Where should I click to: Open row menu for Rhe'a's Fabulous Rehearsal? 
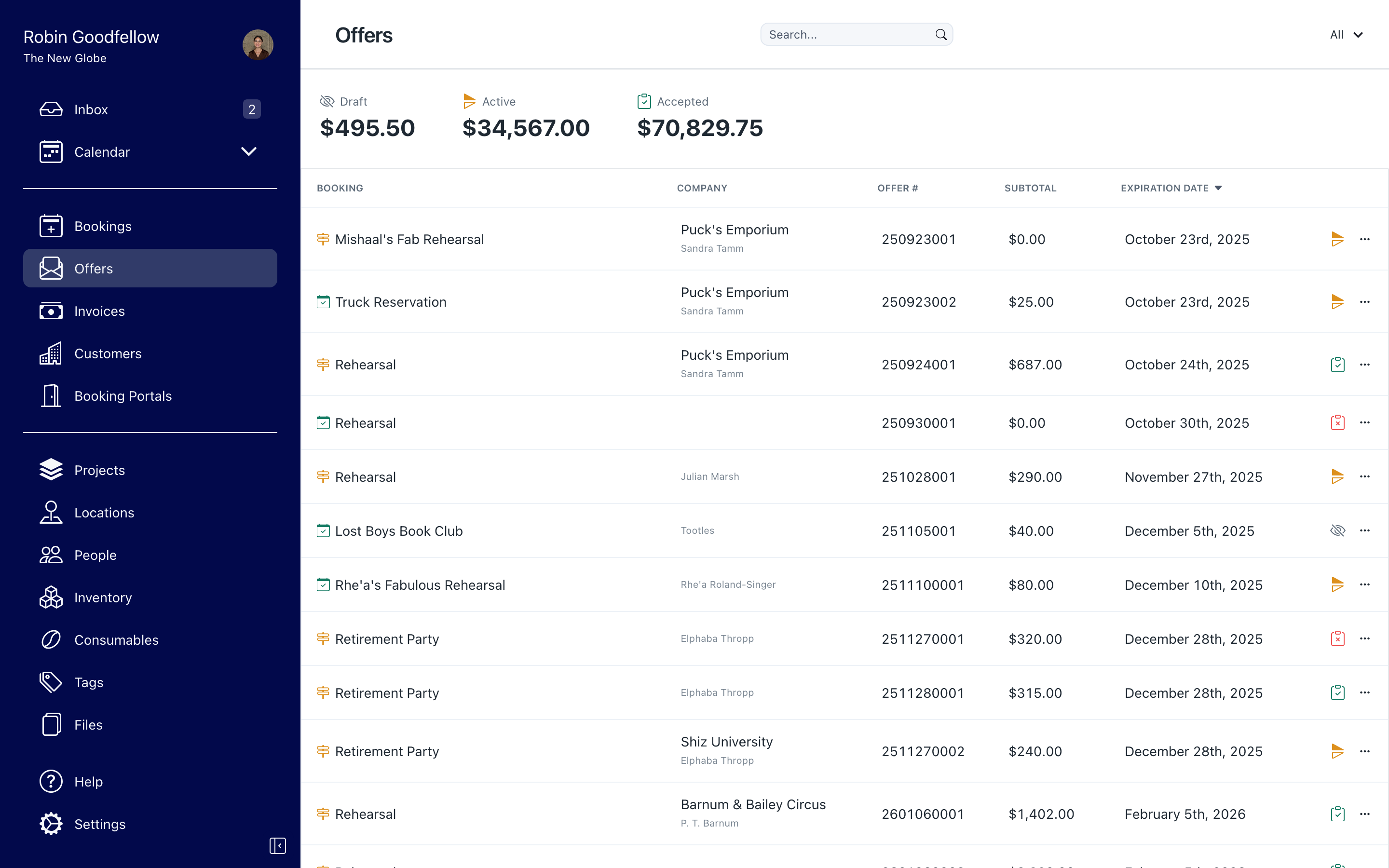pyautogui.click(x=1365, y=584)
